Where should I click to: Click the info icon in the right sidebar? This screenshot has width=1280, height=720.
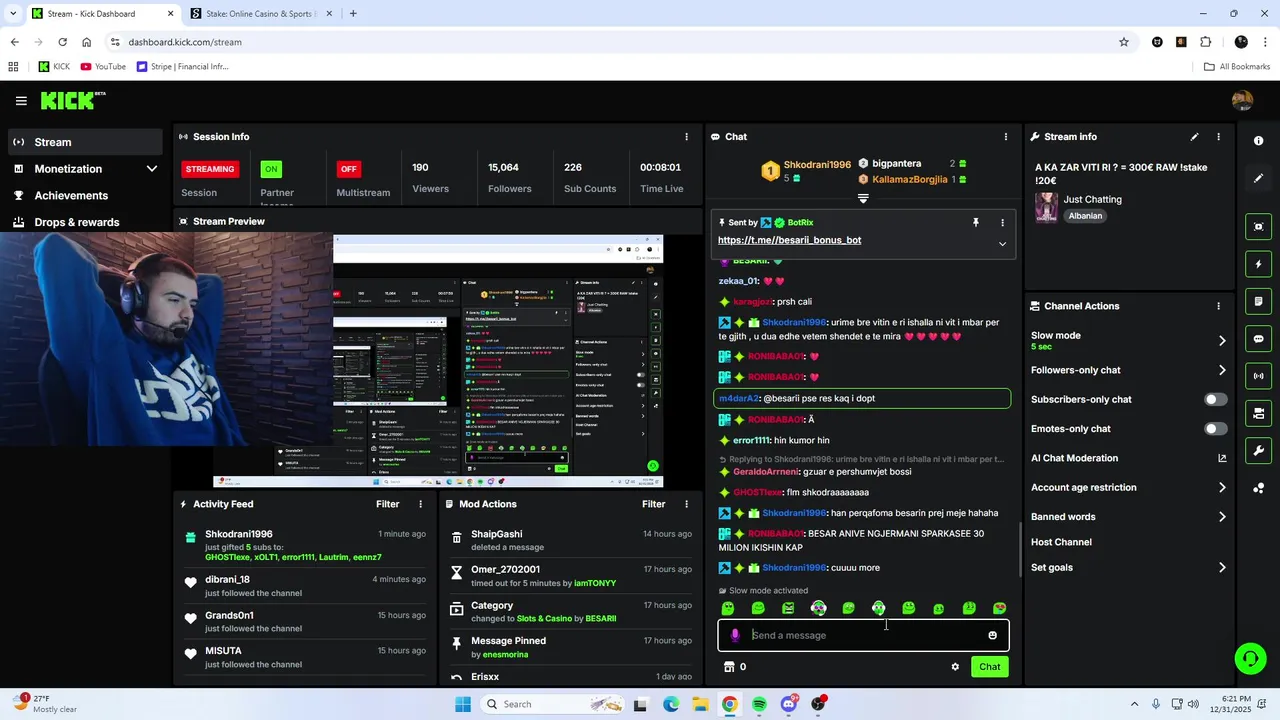(1258, 141)
